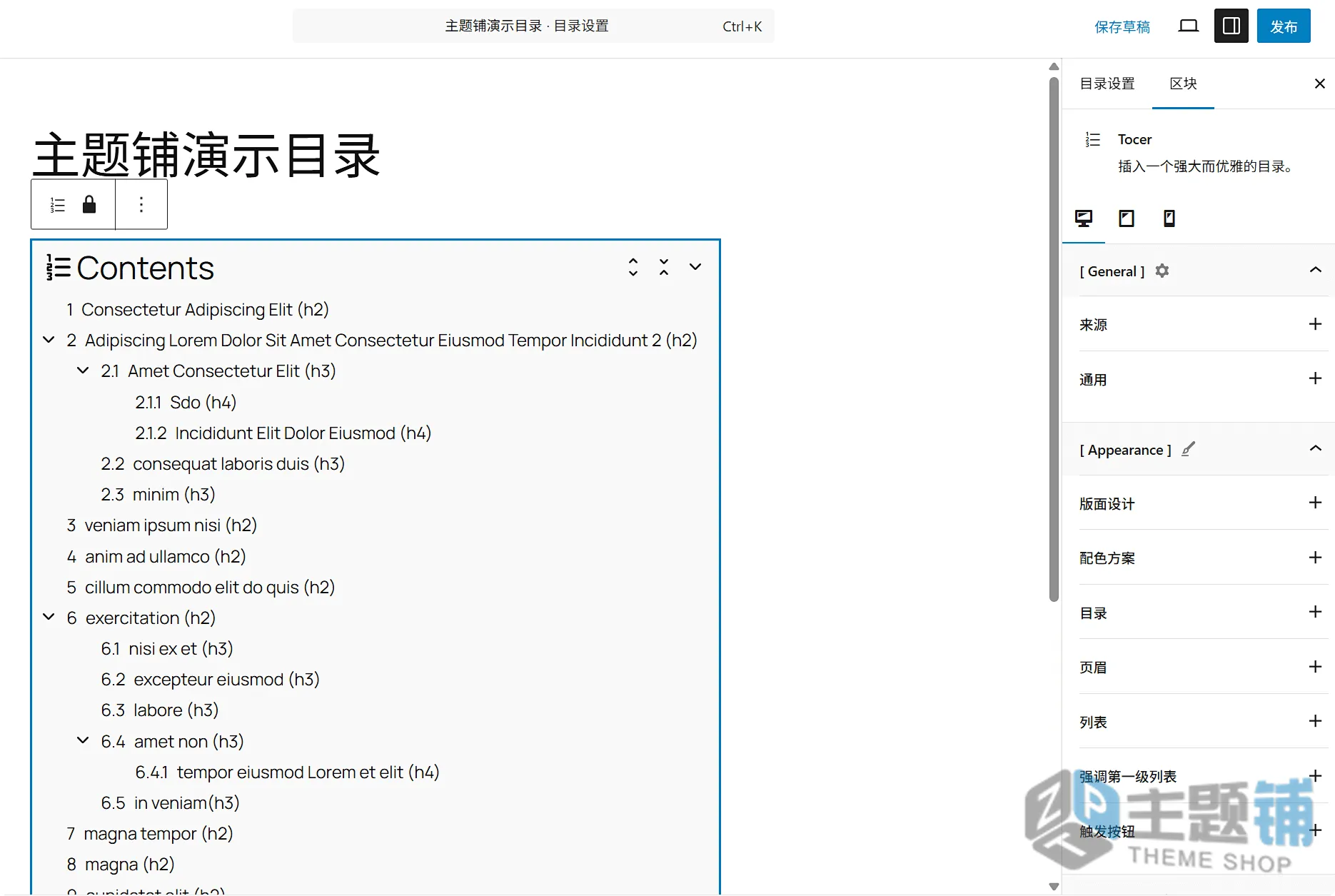Expand the 配色方案 panel

pos(1315,557)
